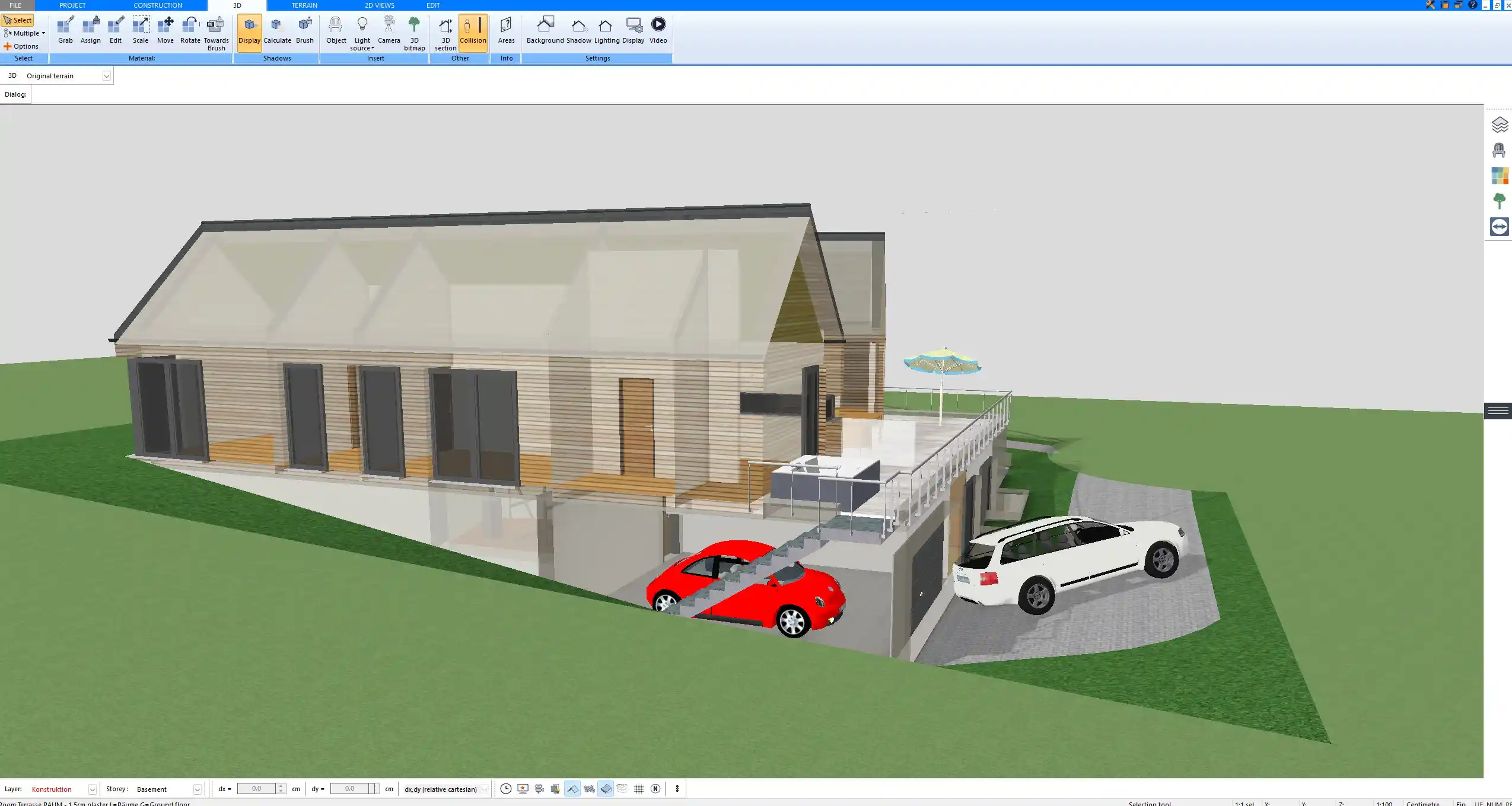Image resolution: width=1512 pixels, height=806 pixels.
Task: Insert a Camera
Action: pyautogui.click(x=389, y=31)
